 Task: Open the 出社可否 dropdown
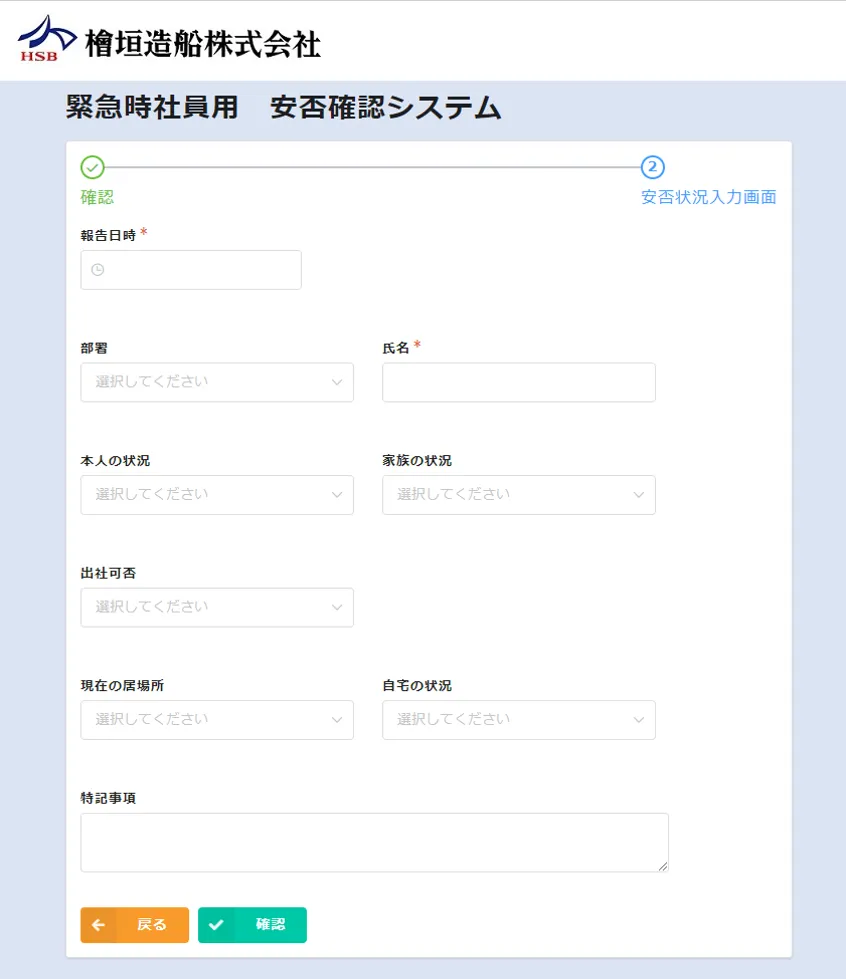[x=216, y=607]
